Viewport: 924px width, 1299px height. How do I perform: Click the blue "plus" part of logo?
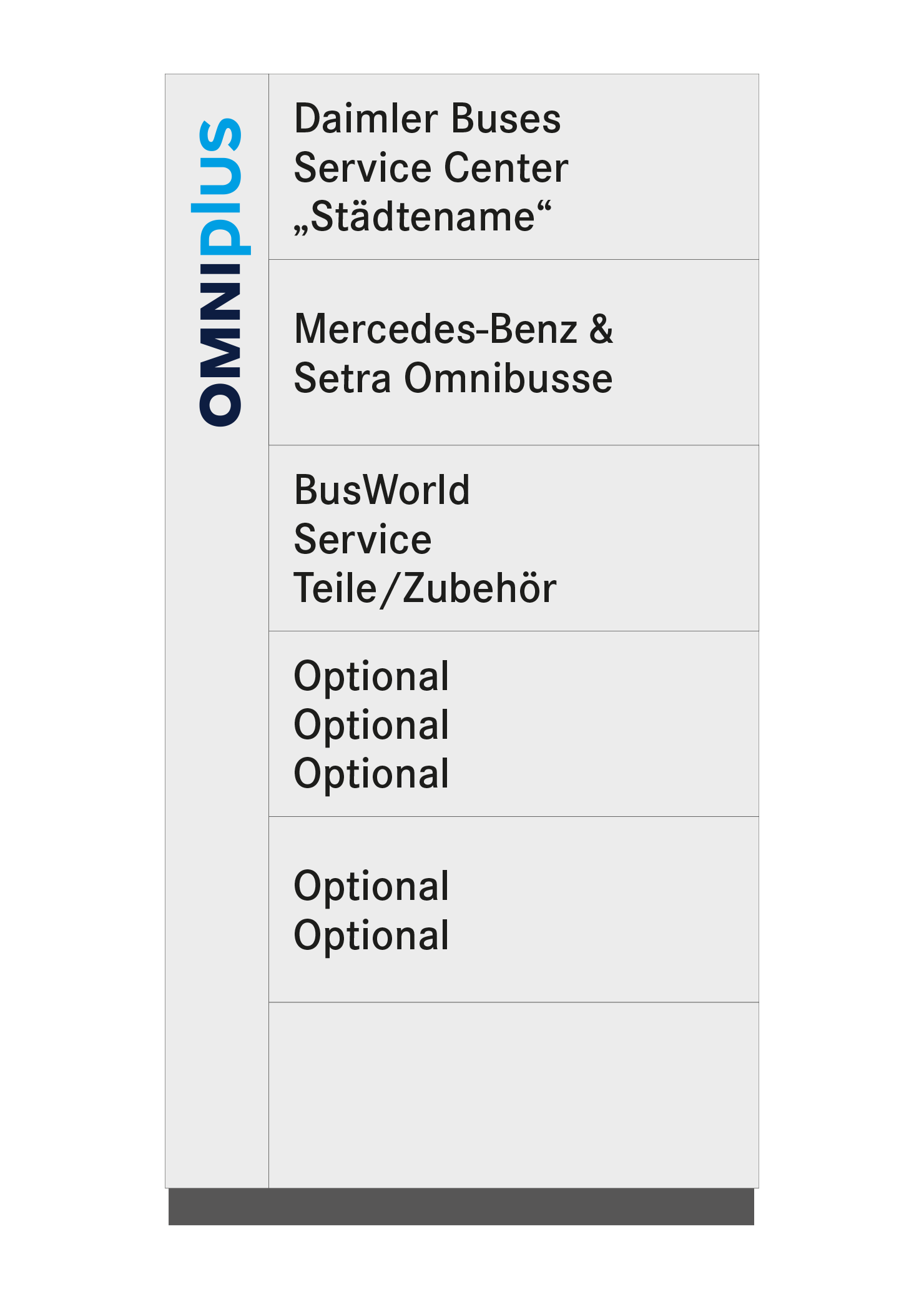click(x=224, y=187)
